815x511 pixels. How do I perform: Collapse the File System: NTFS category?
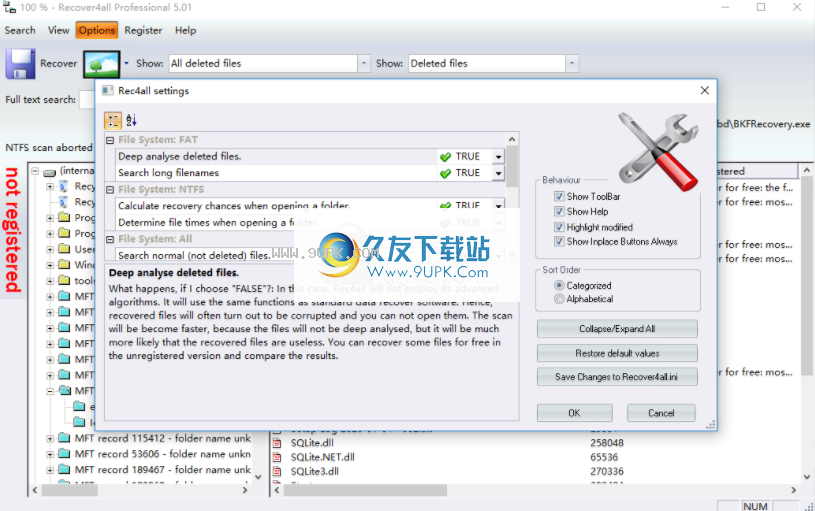click(x=110, y=190)
